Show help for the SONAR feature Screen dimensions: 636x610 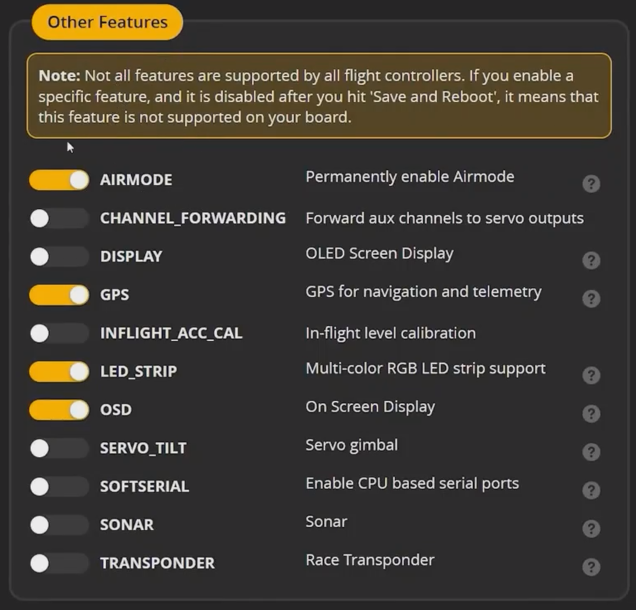591,528
